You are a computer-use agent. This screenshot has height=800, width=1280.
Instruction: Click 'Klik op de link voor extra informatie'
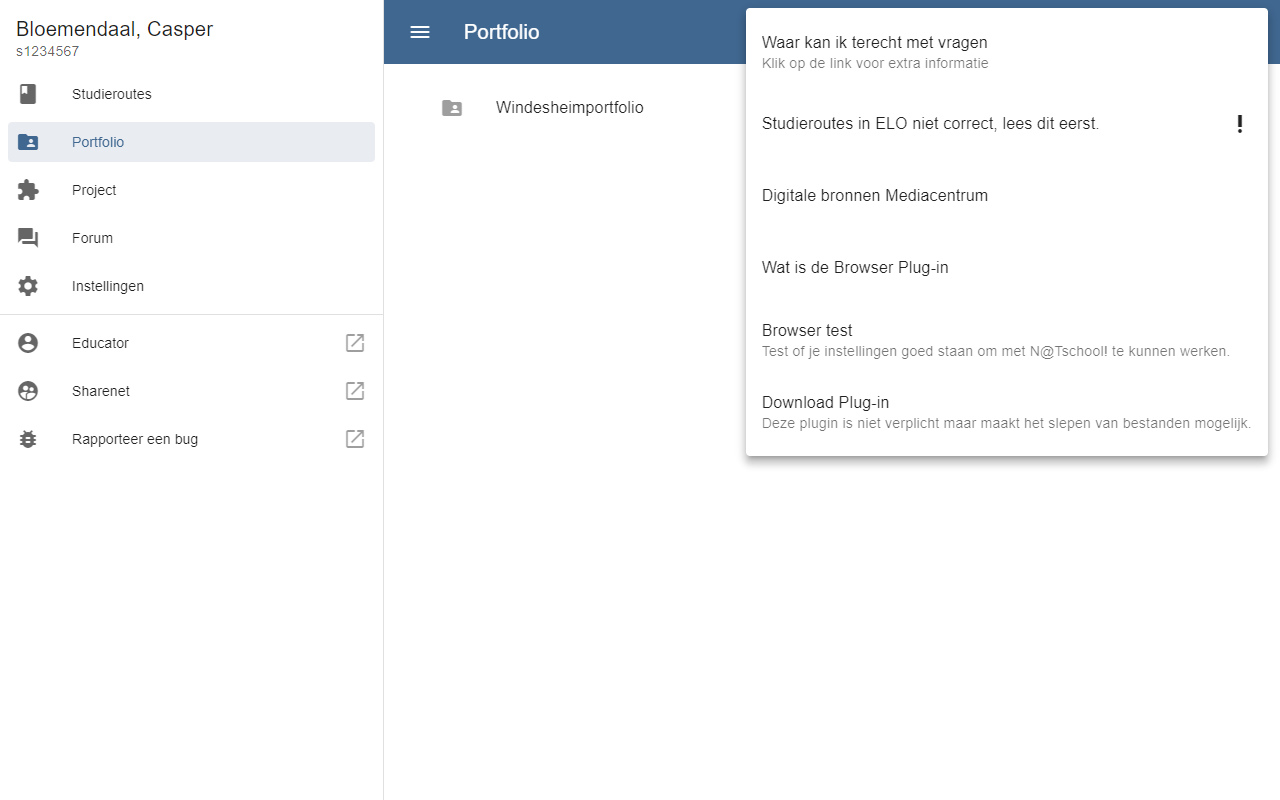(x=875, y=63)
